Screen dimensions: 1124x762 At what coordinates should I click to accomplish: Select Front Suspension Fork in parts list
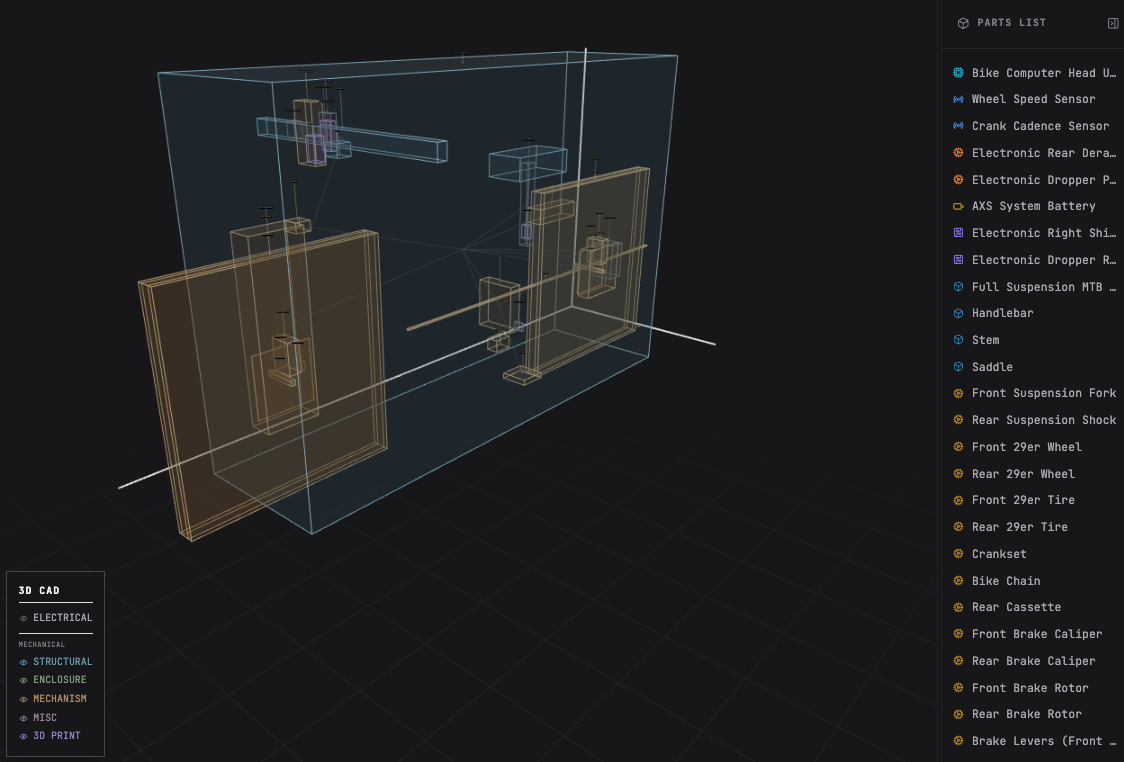pyautogui.click(x=1043, y=393)
